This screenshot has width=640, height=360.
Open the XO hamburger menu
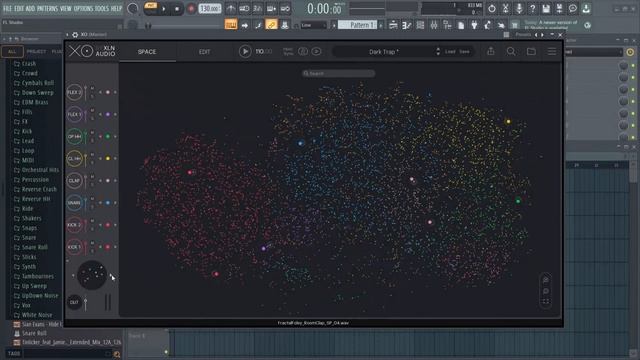552,51
